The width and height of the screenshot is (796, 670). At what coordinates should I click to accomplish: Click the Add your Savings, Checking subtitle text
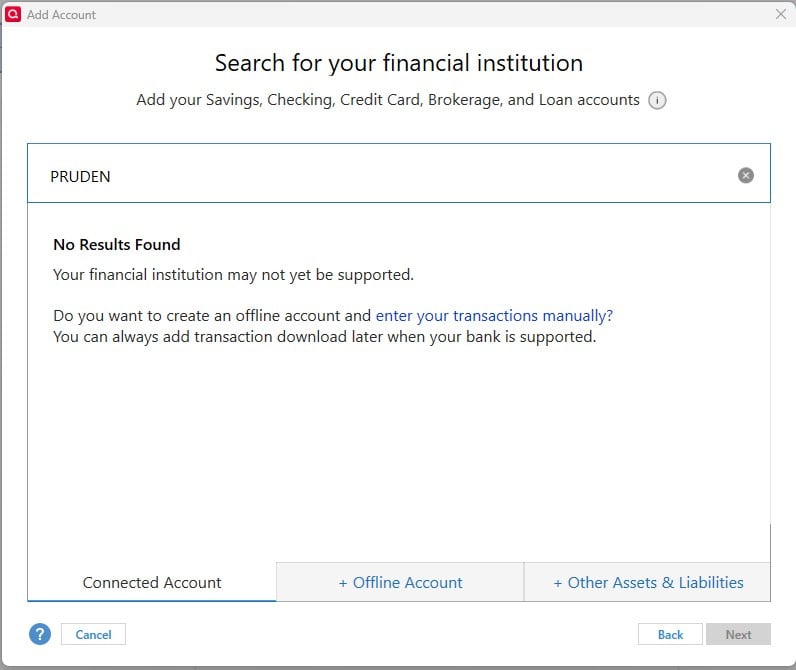click(388, 100)
